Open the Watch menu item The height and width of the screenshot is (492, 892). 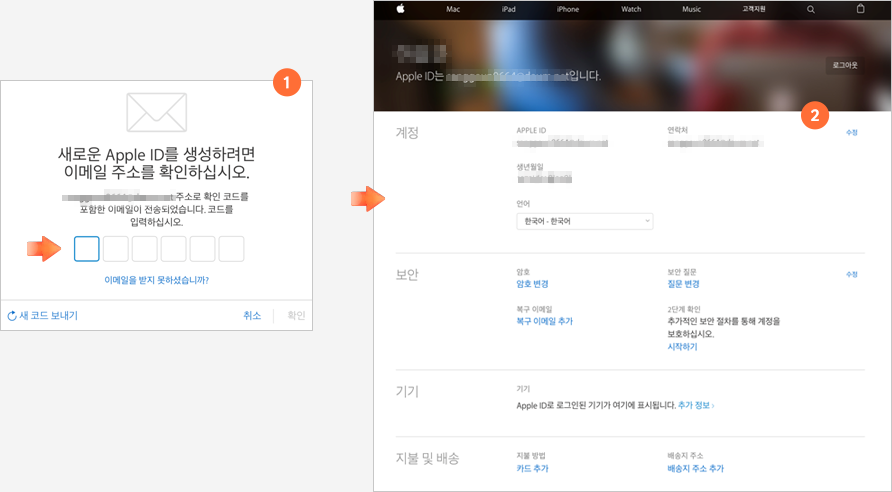[x=631, y=9]
